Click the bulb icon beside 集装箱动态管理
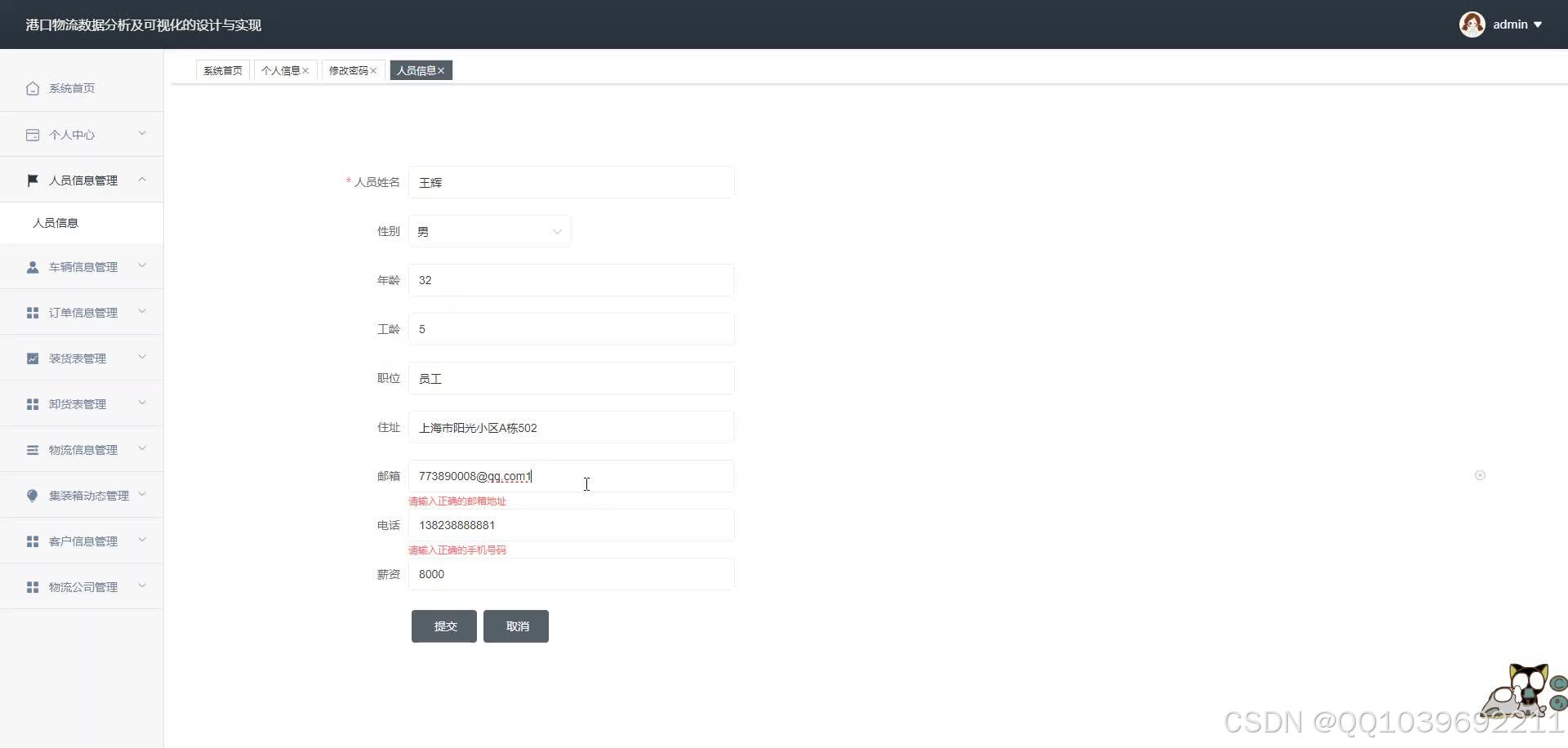The image size is (1568, 748). pos(33,496)
